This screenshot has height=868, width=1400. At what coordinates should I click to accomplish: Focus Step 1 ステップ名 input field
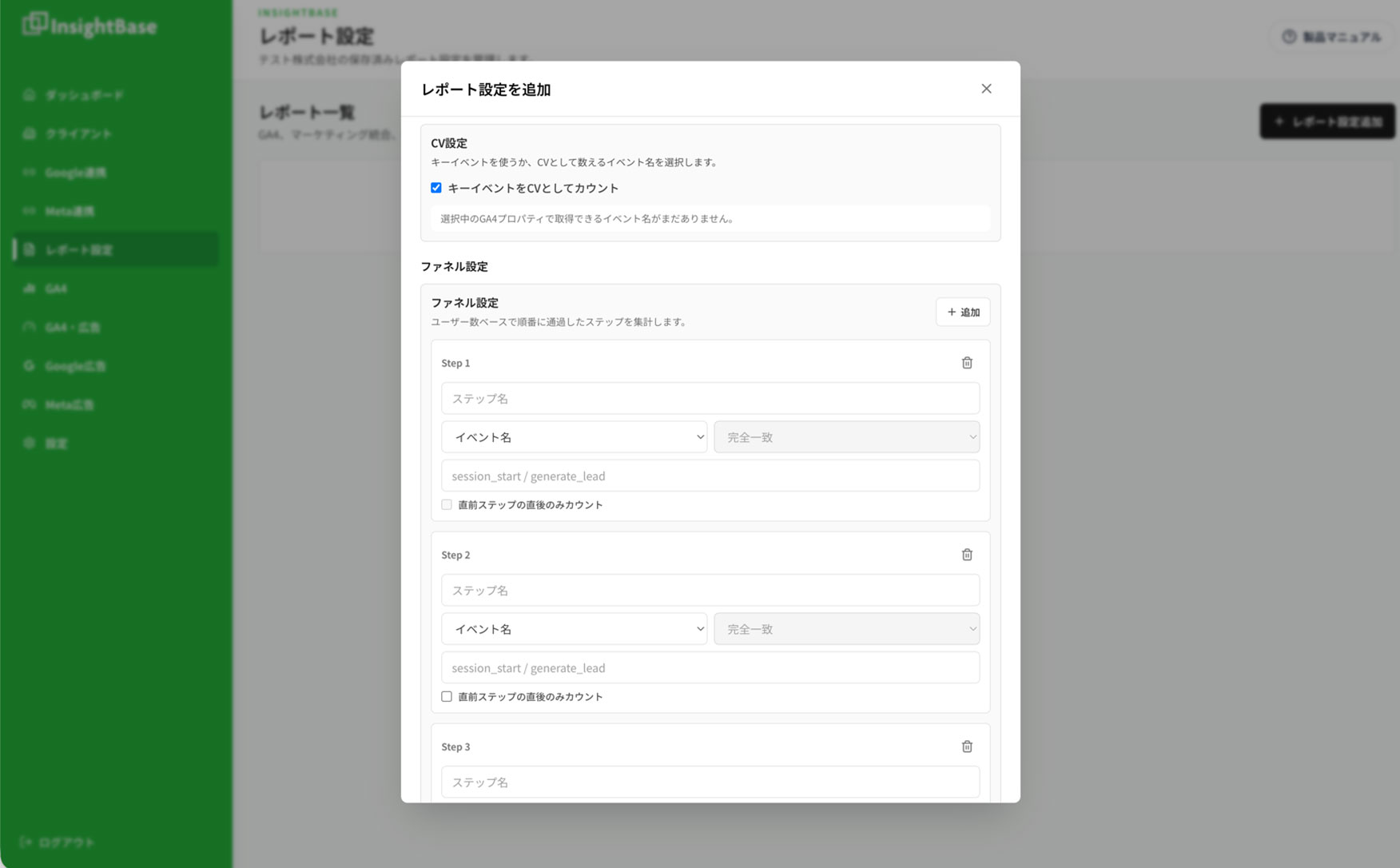click(710, 398)
